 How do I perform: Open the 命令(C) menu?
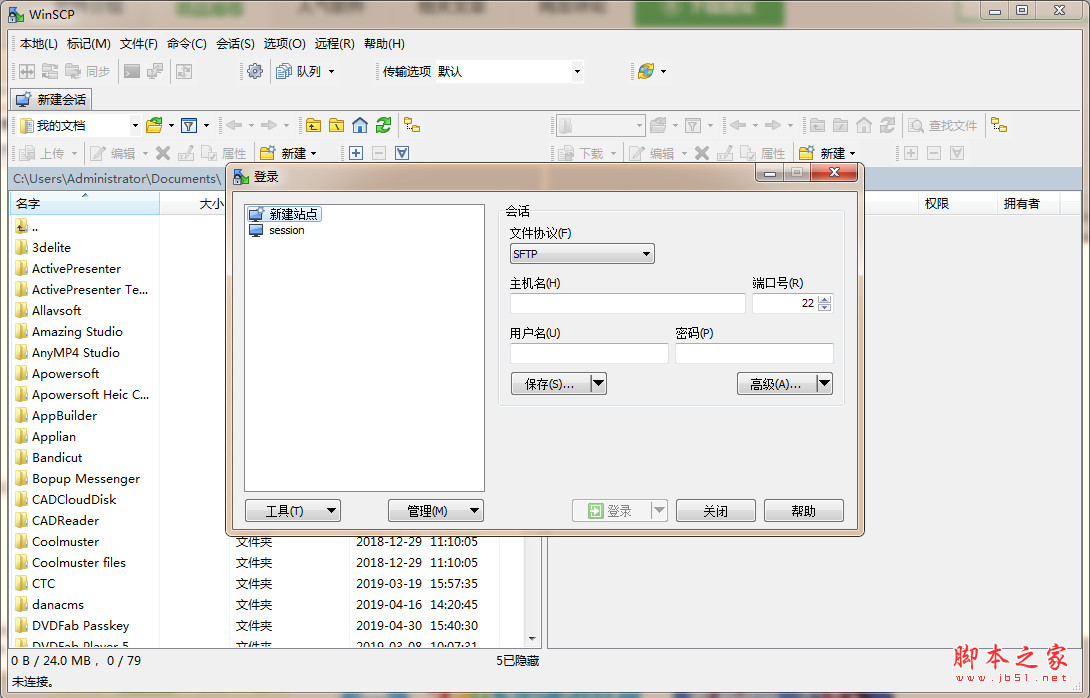click(x=187, y=44)
